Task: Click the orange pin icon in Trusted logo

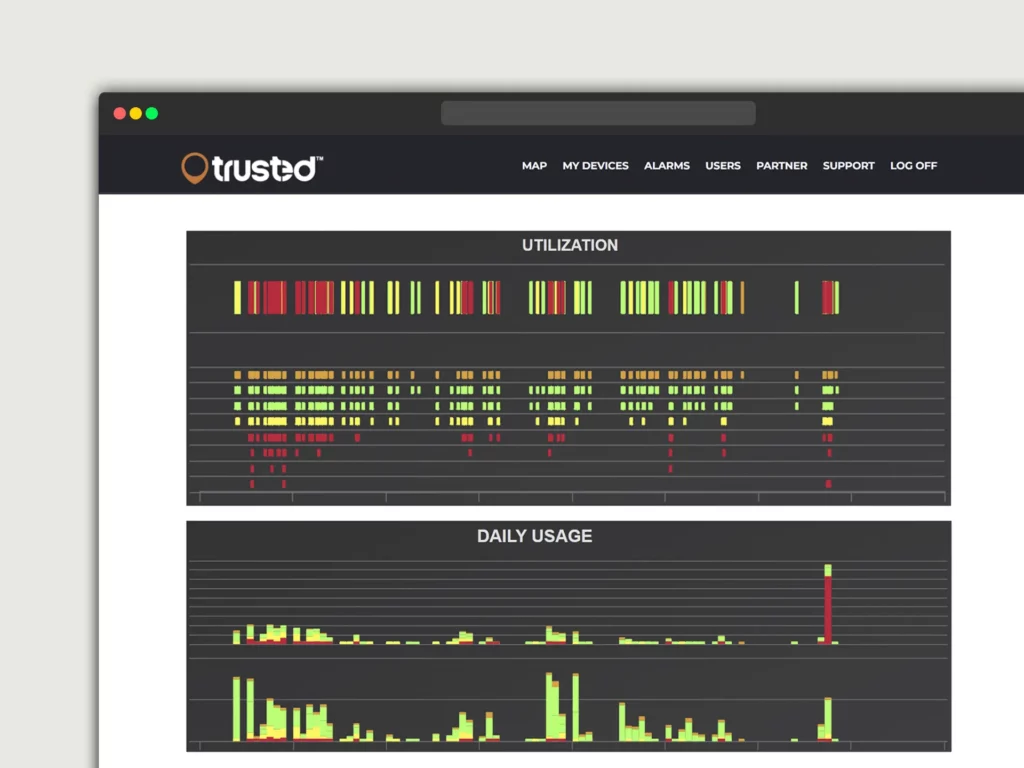Action: [195, 168]
